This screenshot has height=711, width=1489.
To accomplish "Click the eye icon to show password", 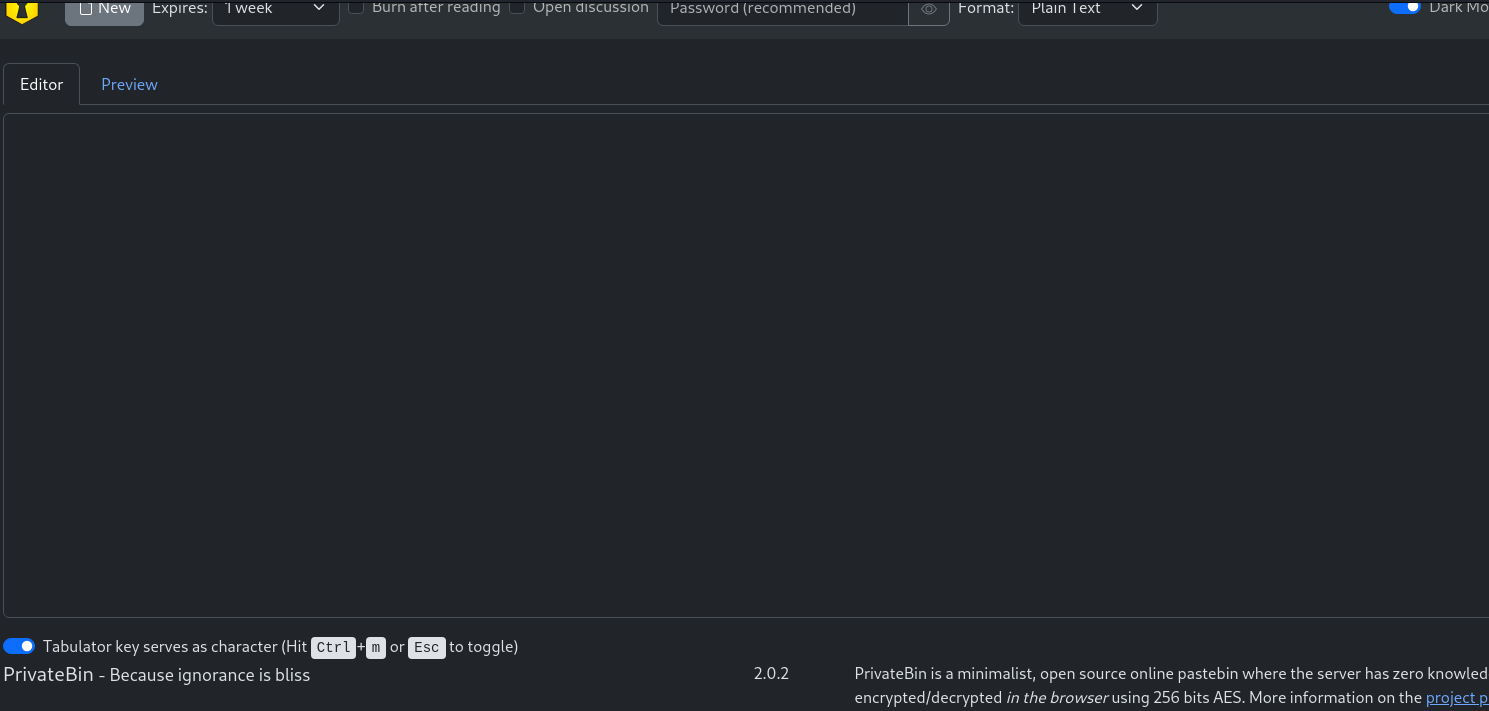I will click(929, 10).
